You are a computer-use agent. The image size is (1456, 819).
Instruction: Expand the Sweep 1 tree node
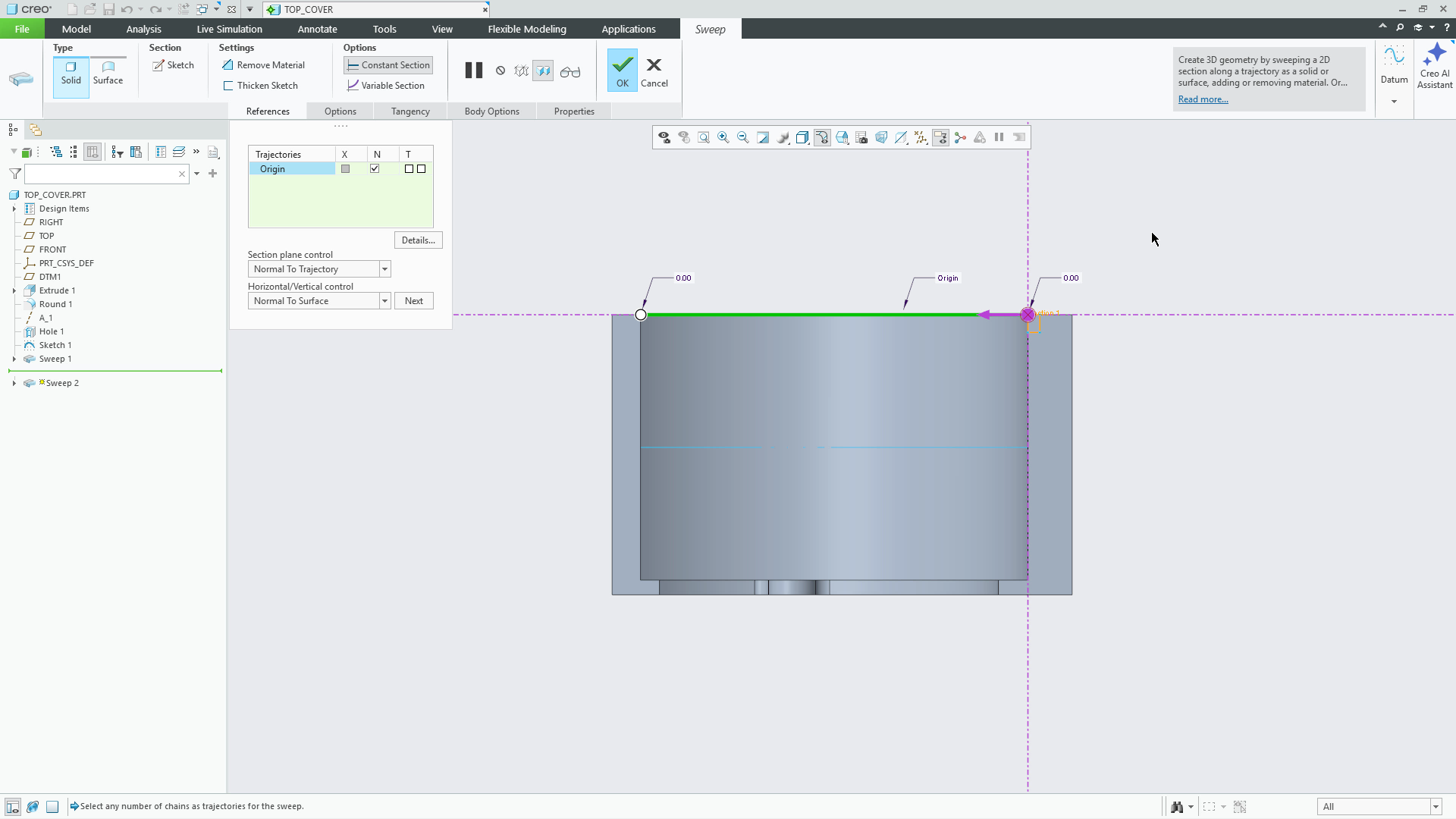click(x=14, y=359)
